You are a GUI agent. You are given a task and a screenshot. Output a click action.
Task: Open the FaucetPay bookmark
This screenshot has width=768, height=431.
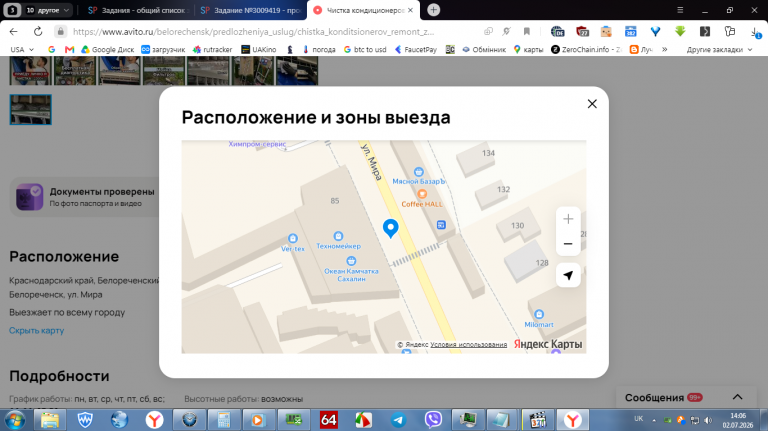click(416, 49)
